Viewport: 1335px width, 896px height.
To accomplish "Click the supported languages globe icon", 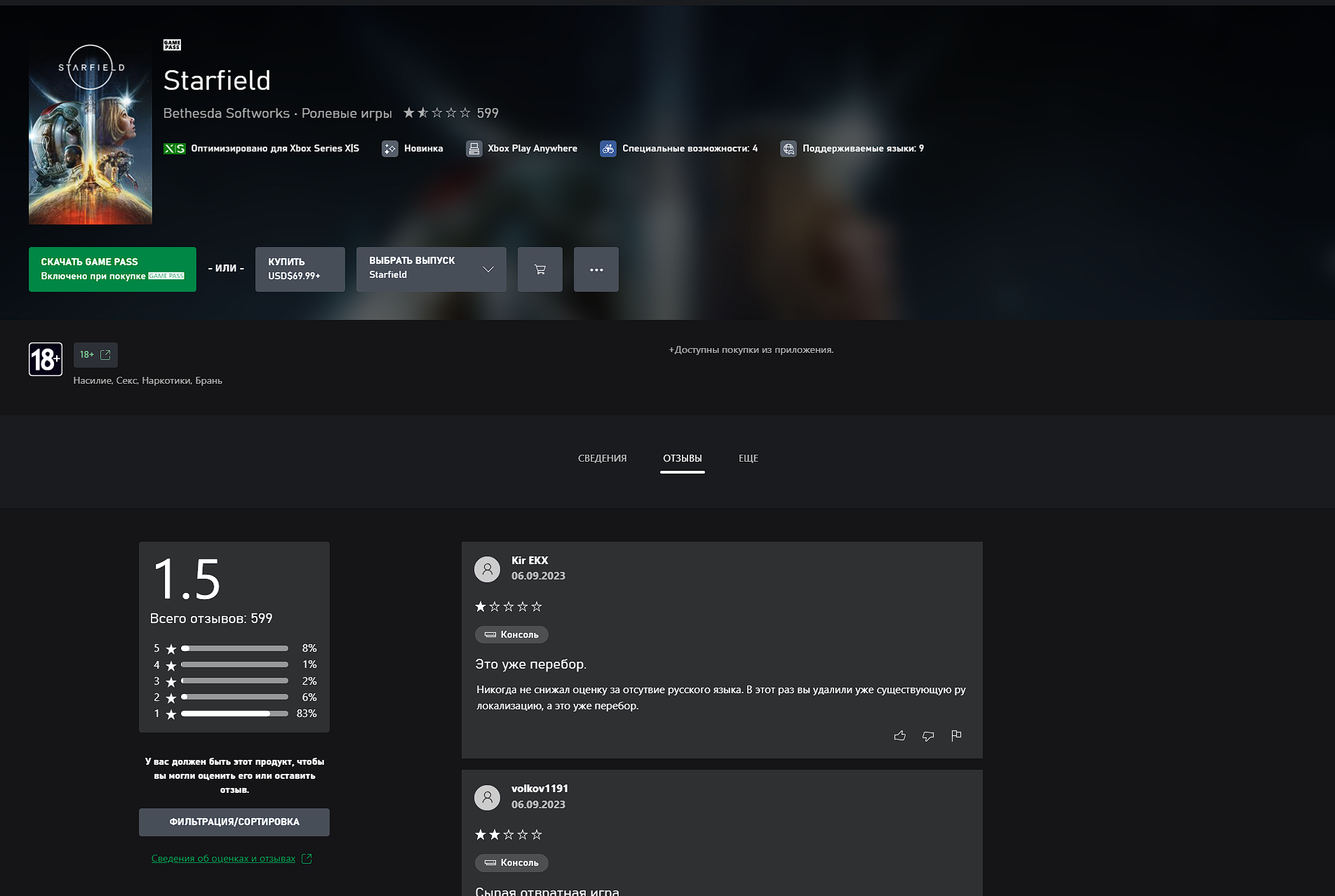I will 789,149.
